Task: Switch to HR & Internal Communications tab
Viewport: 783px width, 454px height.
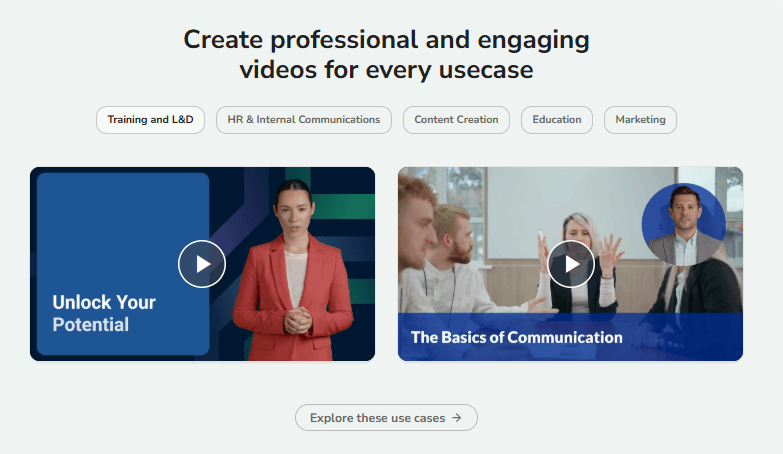Action: [304, 120]
